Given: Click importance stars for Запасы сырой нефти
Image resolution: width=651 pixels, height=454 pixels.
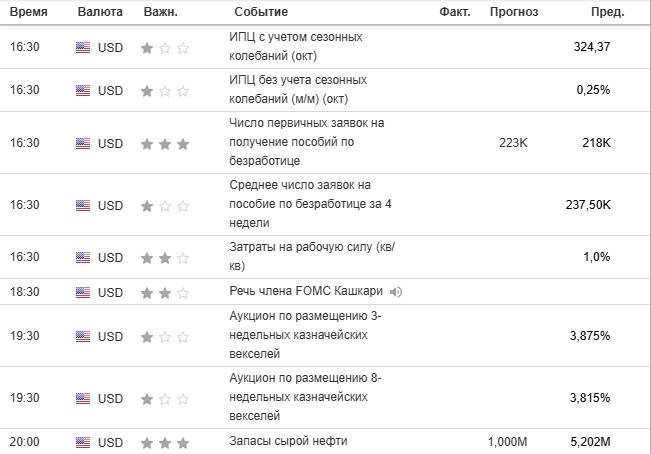Looking at the screenshot, I should click(165, 442).
